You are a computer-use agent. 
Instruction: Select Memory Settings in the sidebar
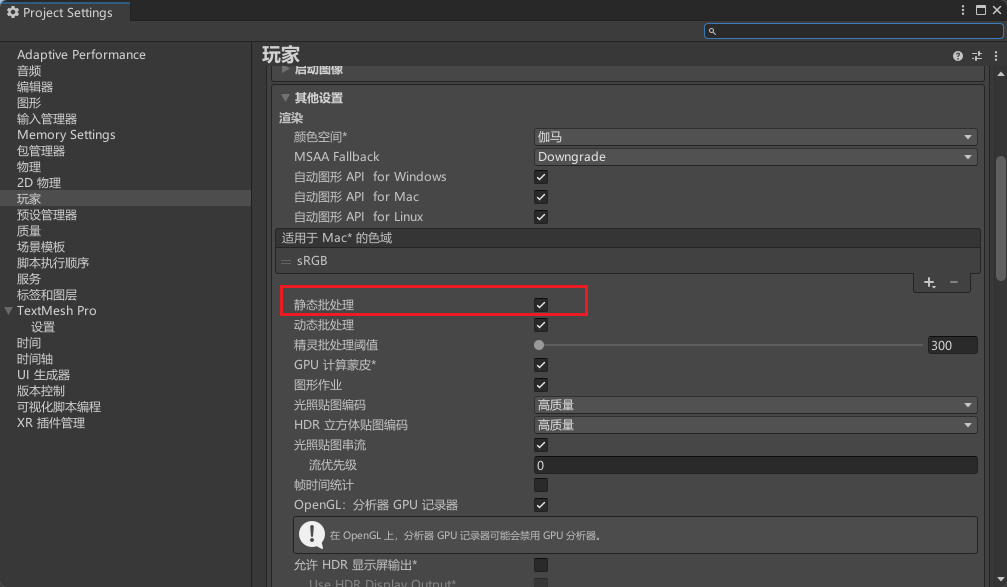[x=66, y=135]
